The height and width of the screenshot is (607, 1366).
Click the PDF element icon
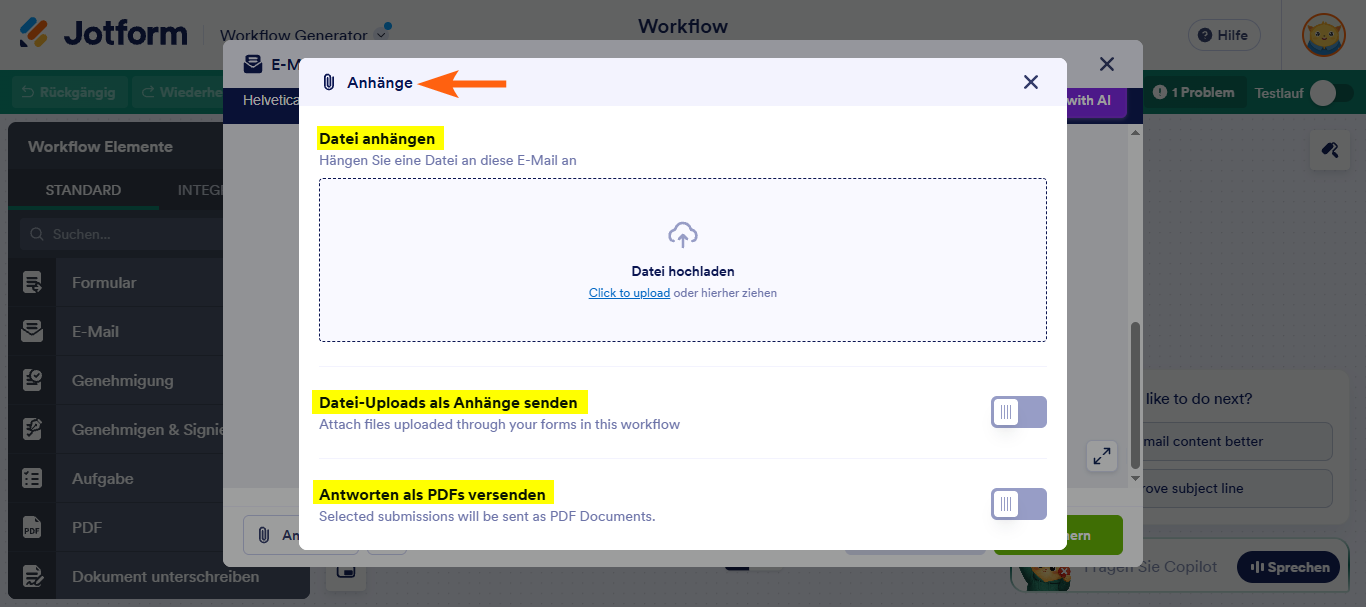pyautogui.click(x=32, y=527)
